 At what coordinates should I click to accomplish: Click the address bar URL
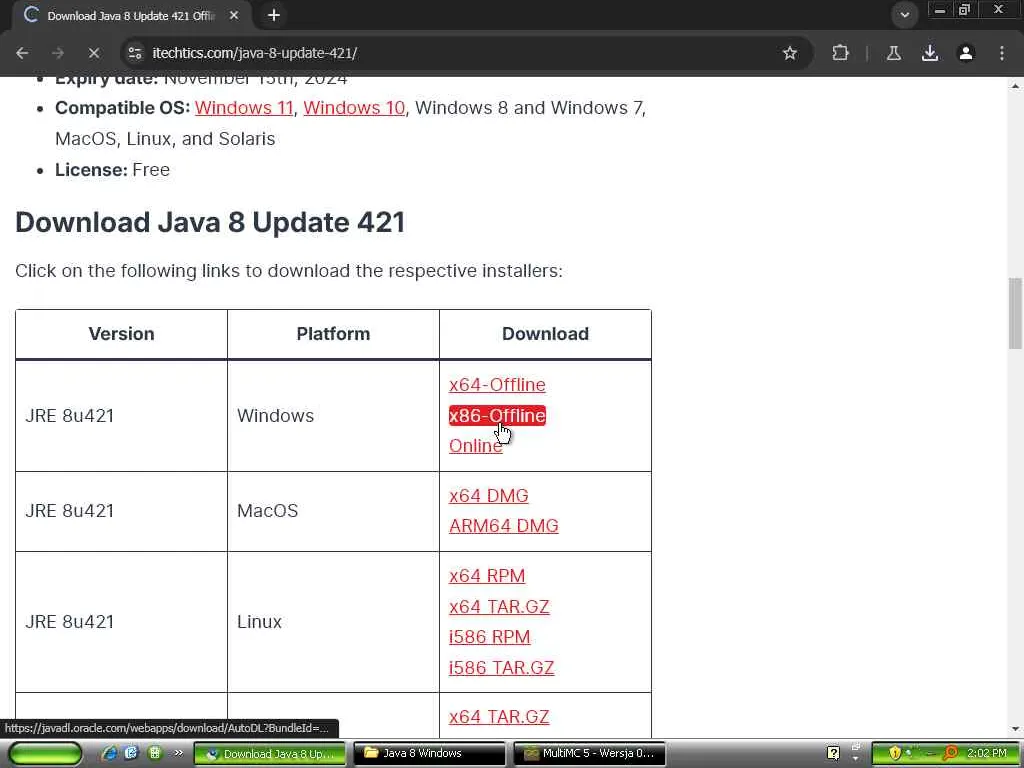pos(255,53)
